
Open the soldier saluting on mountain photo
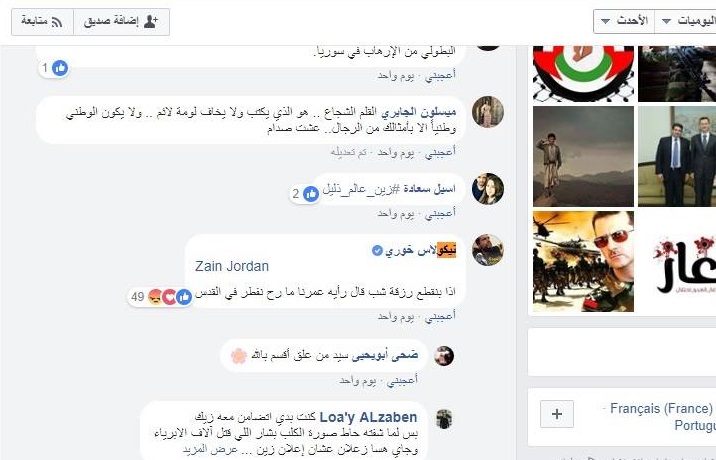coord(583,157)
